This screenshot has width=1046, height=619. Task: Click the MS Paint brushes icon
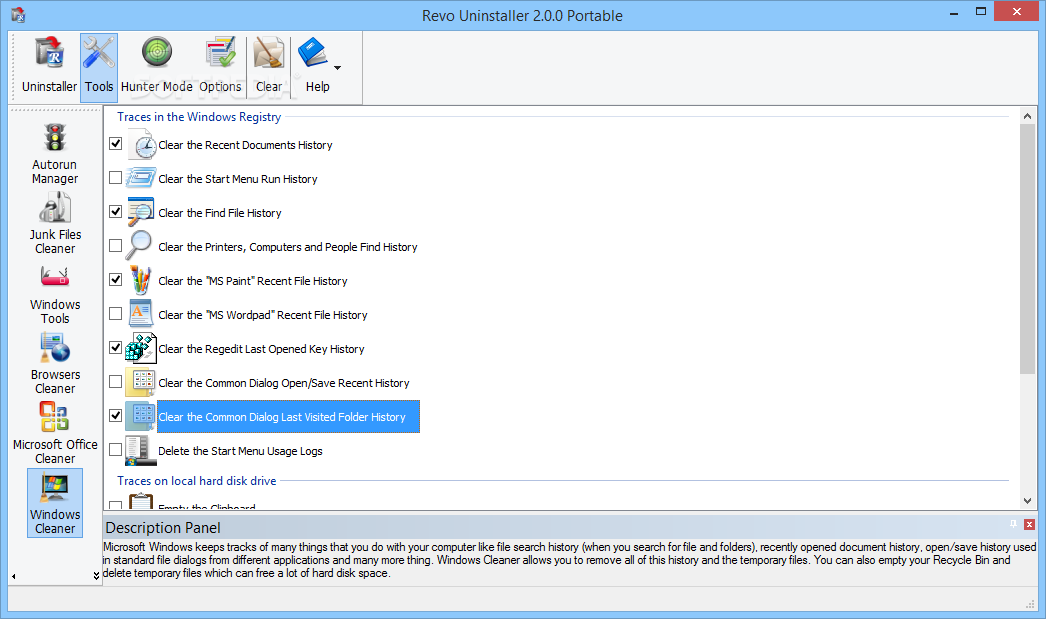140,280
